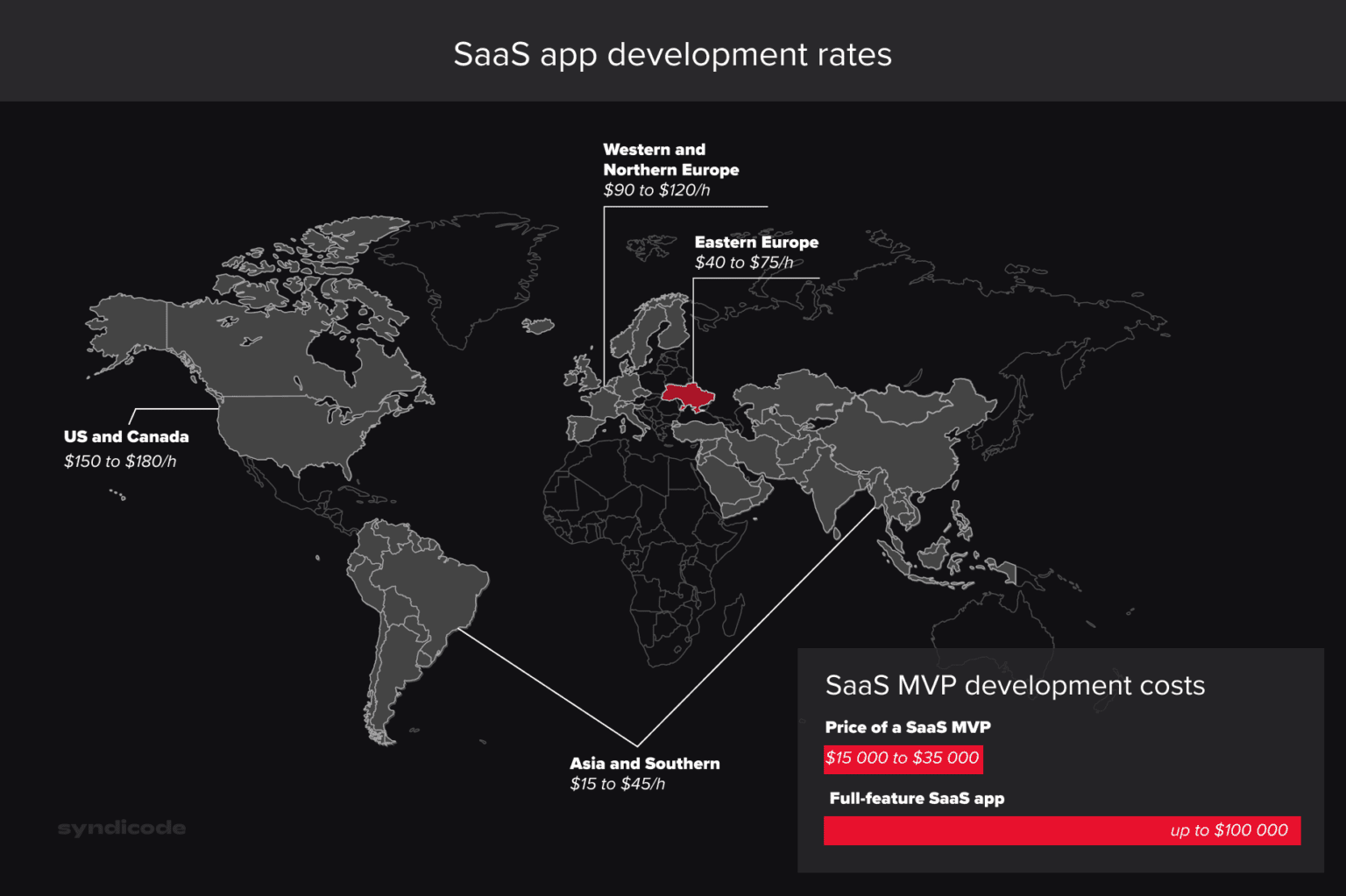Click the $40 to $75/h rate text
This screenshot has width=1346, height=896.
click(x=744, y=262)
